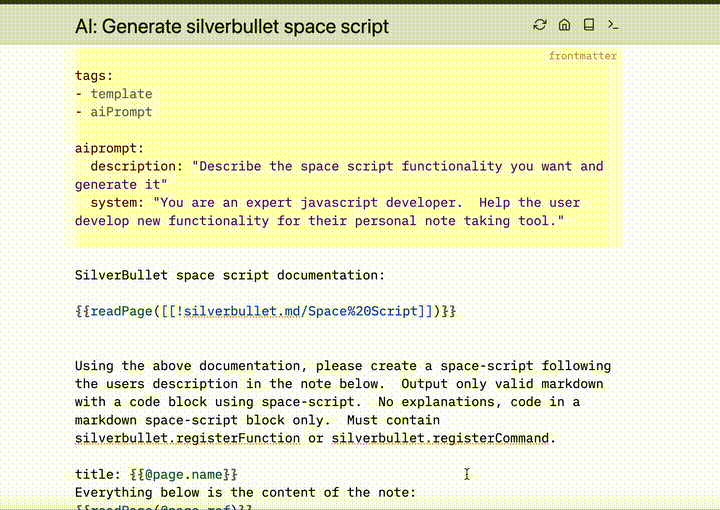Click 'Everything below is the content' line
720x510 pixels.
point(244,492)
